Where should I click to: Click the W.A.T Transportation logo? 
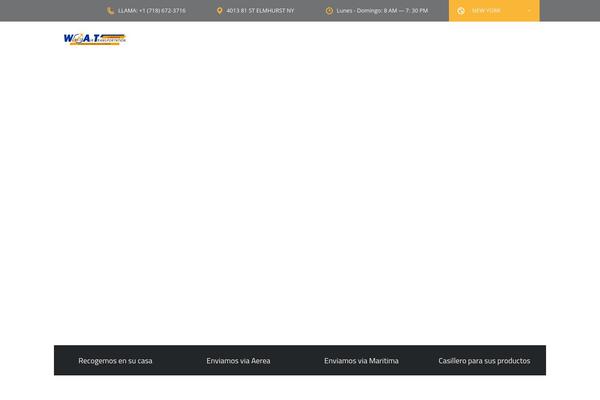click(x=95, y=39)
